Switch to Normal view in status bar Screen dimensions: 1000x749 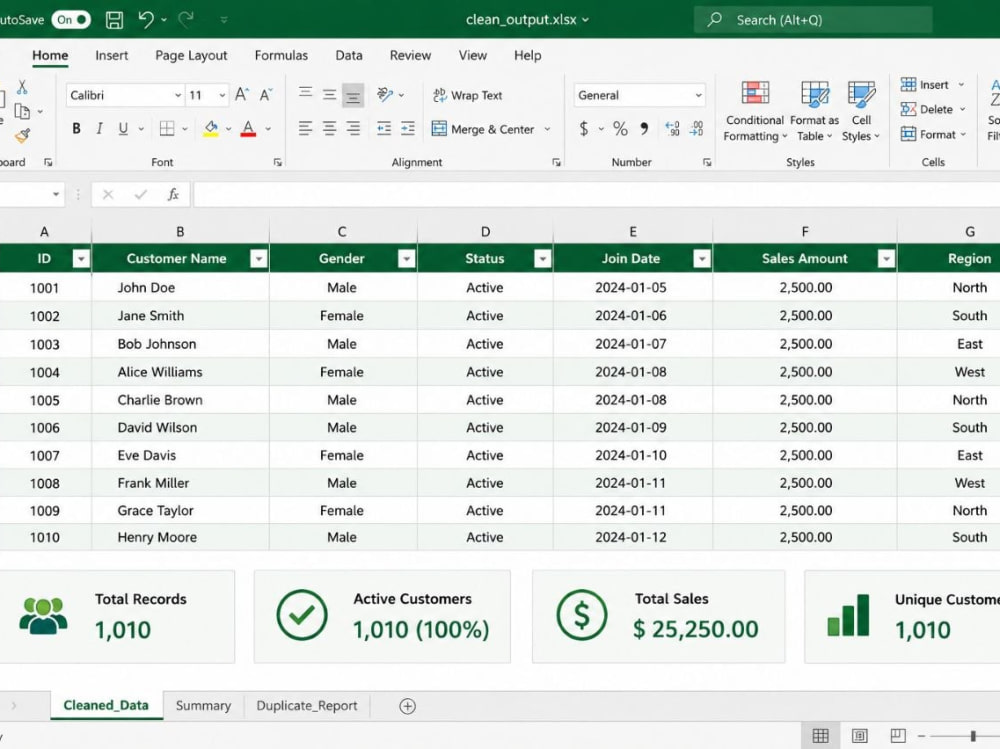pyautogui.click(x=820, y=736)
